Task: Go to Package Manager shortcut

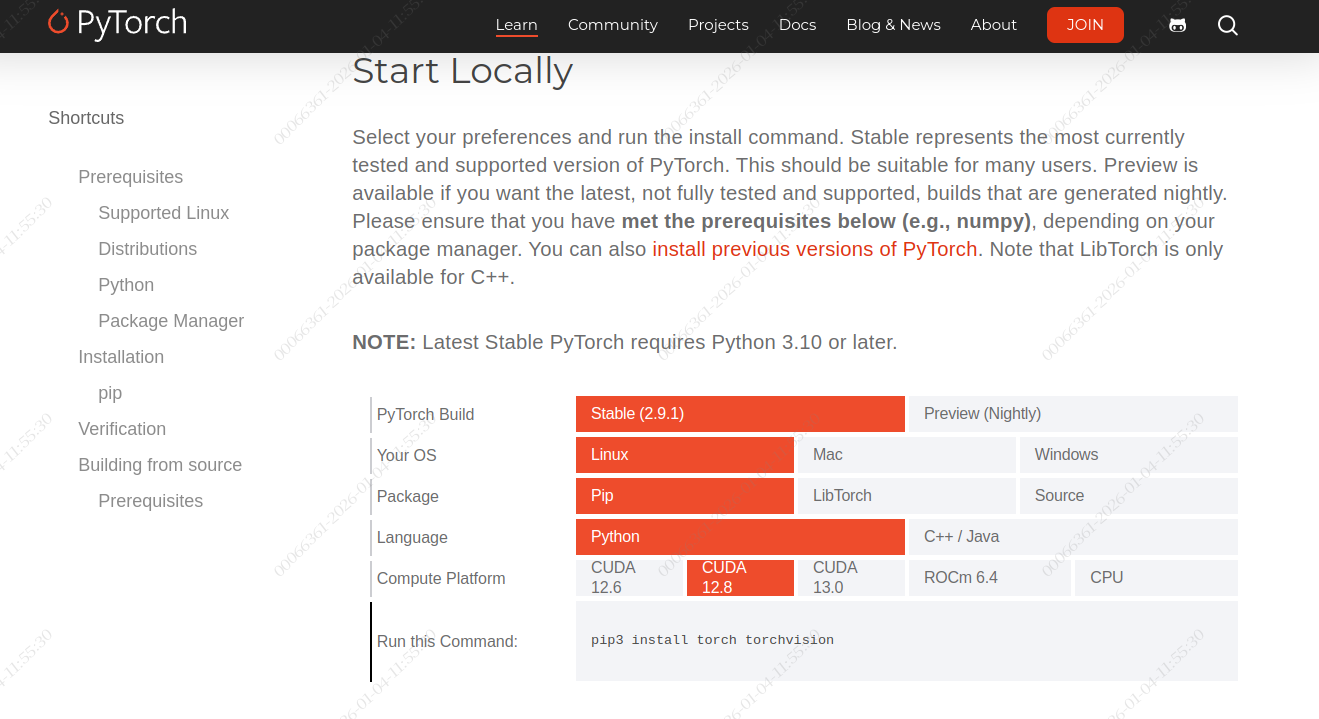Action: 171,321
